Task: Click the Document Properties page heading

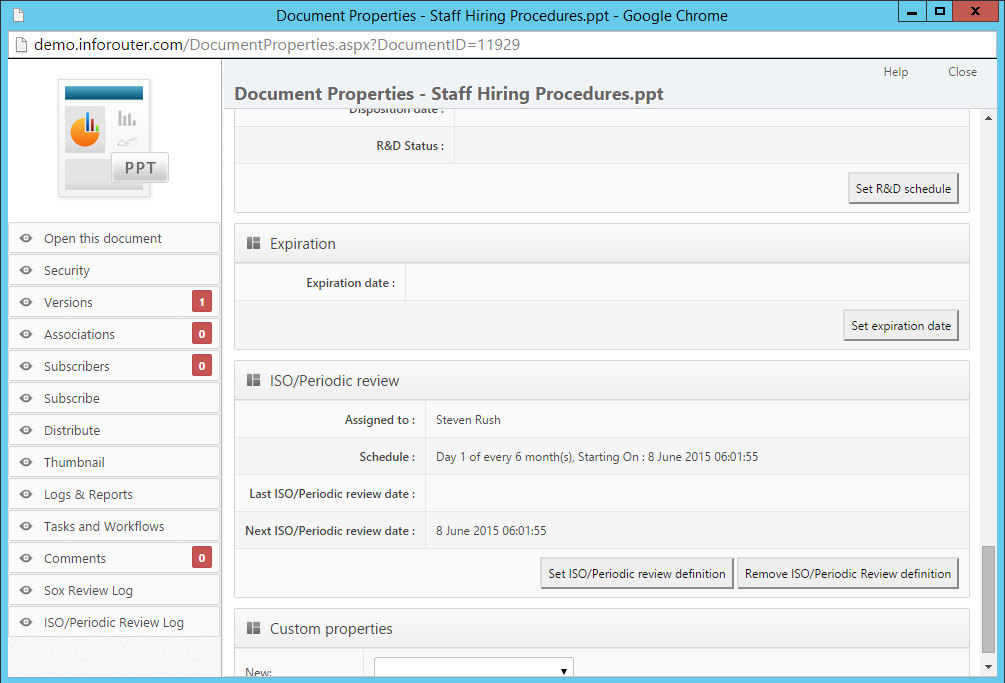Action: pos(449,94)
